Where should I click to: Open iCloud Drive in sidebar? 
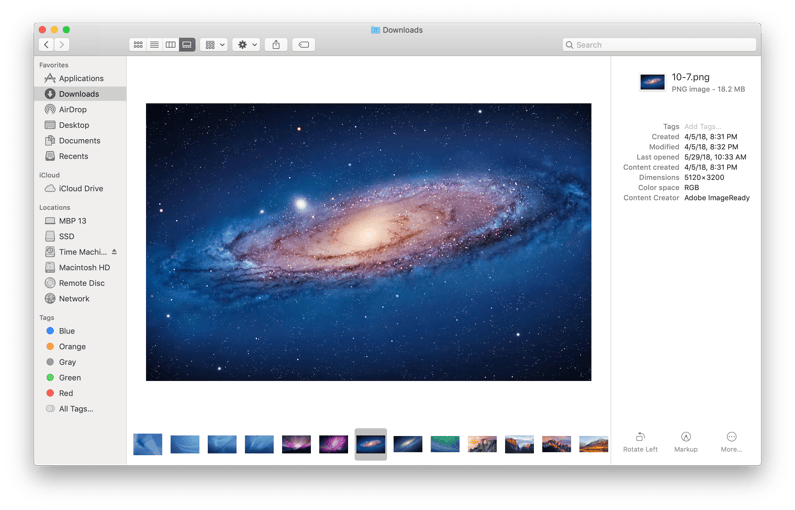(80, 188)
